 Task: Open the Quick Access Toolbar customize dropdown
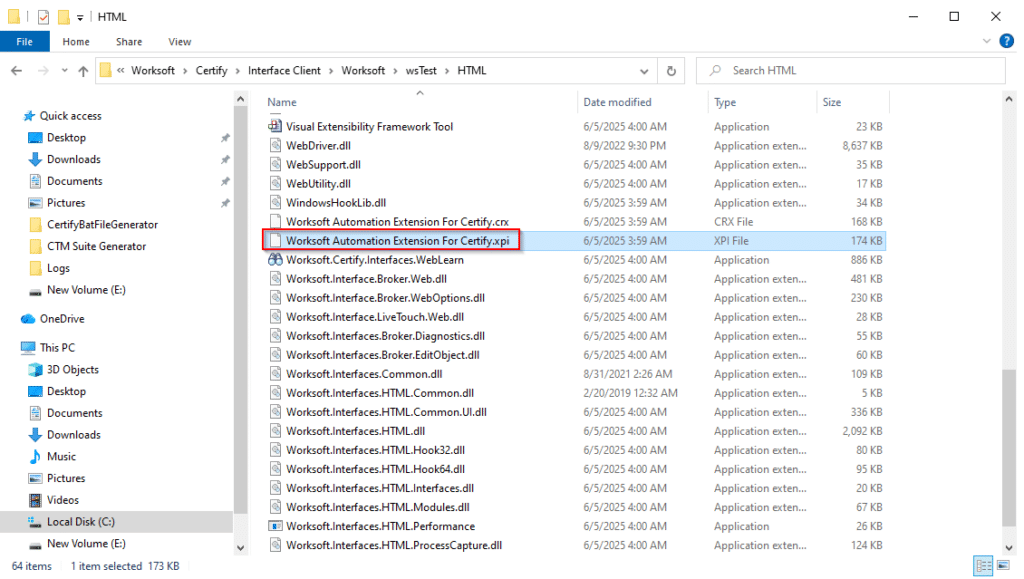pos(80,18)
